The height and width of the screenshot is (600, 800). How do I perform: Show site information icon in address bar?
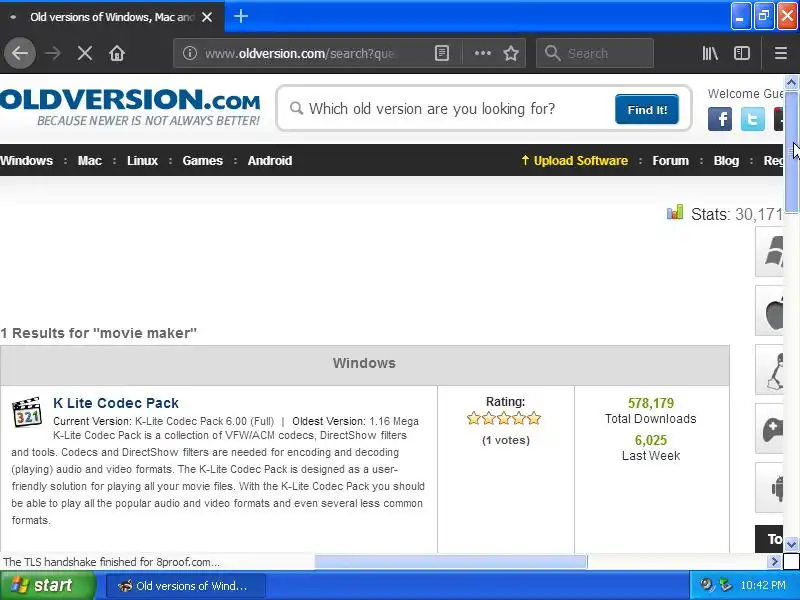[190, 53]
